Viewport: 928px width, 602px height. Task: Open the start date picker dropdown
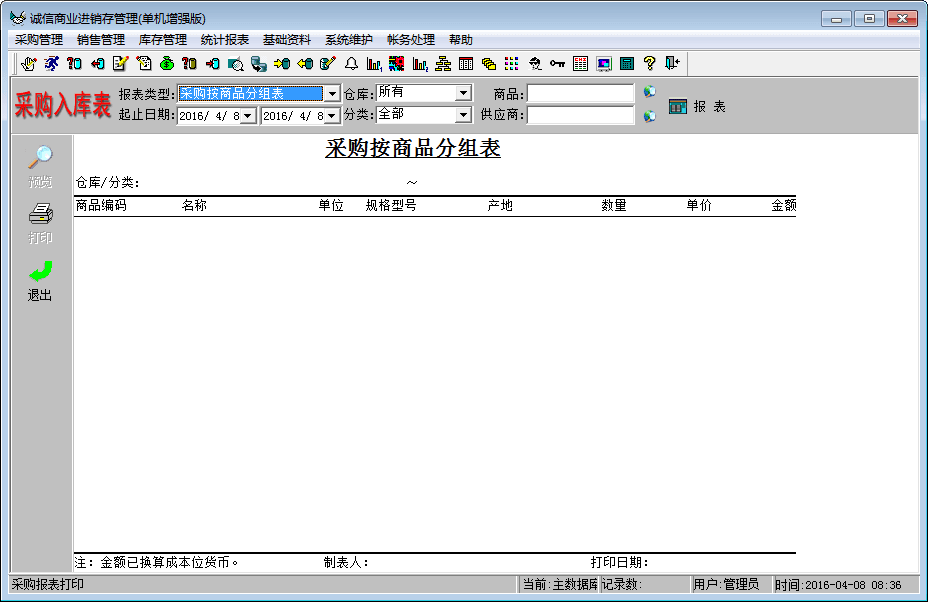pyautogui.click(x=248, y=116)
